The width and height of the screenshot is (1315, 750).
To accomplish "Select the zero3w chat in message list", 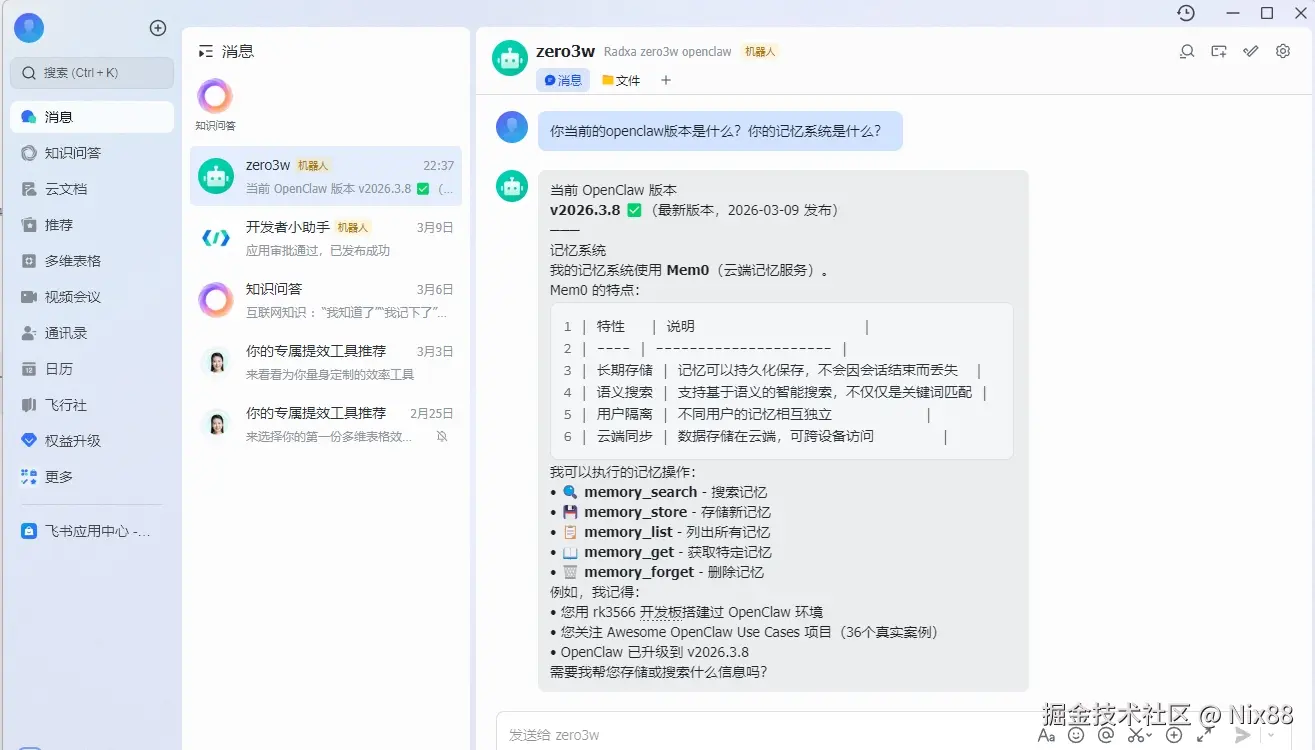I will tap(326, 176).
